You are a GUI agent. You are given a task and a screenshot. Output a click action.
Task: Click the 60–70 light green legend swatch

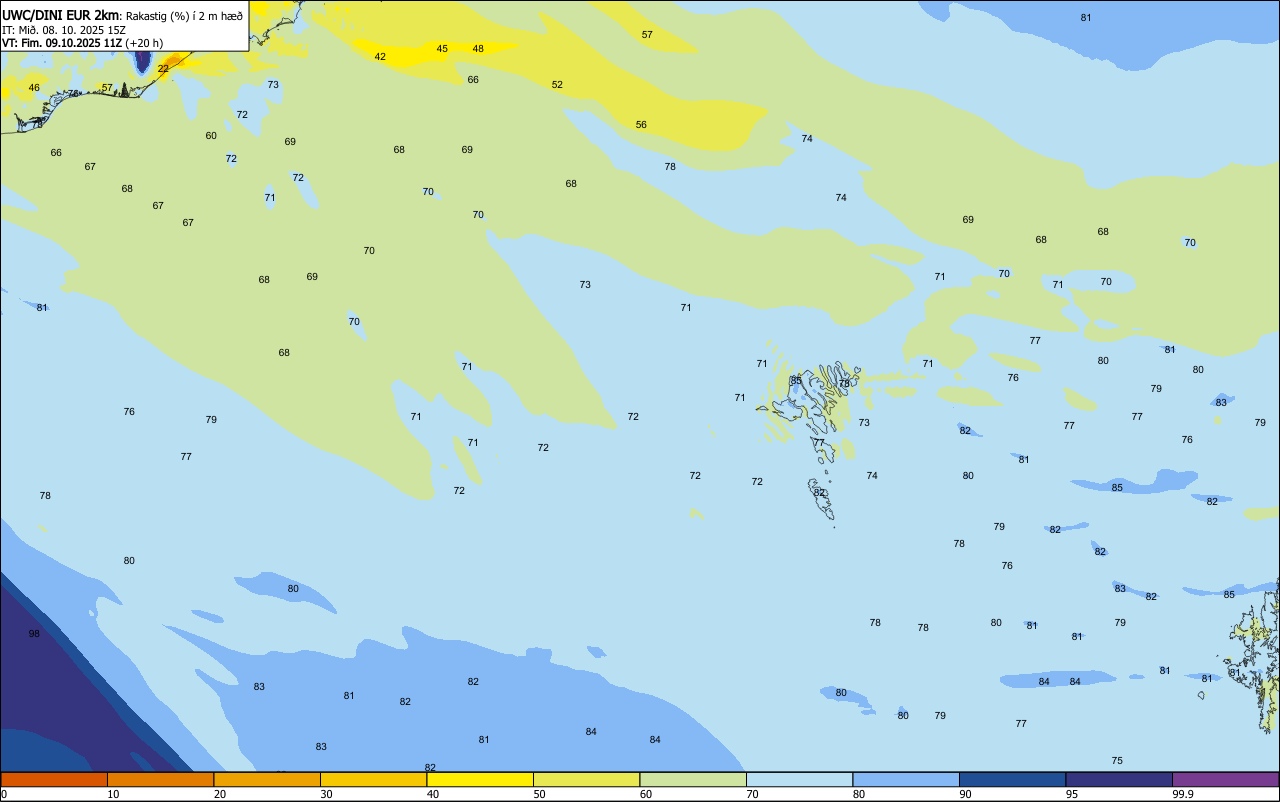(693, 780)
